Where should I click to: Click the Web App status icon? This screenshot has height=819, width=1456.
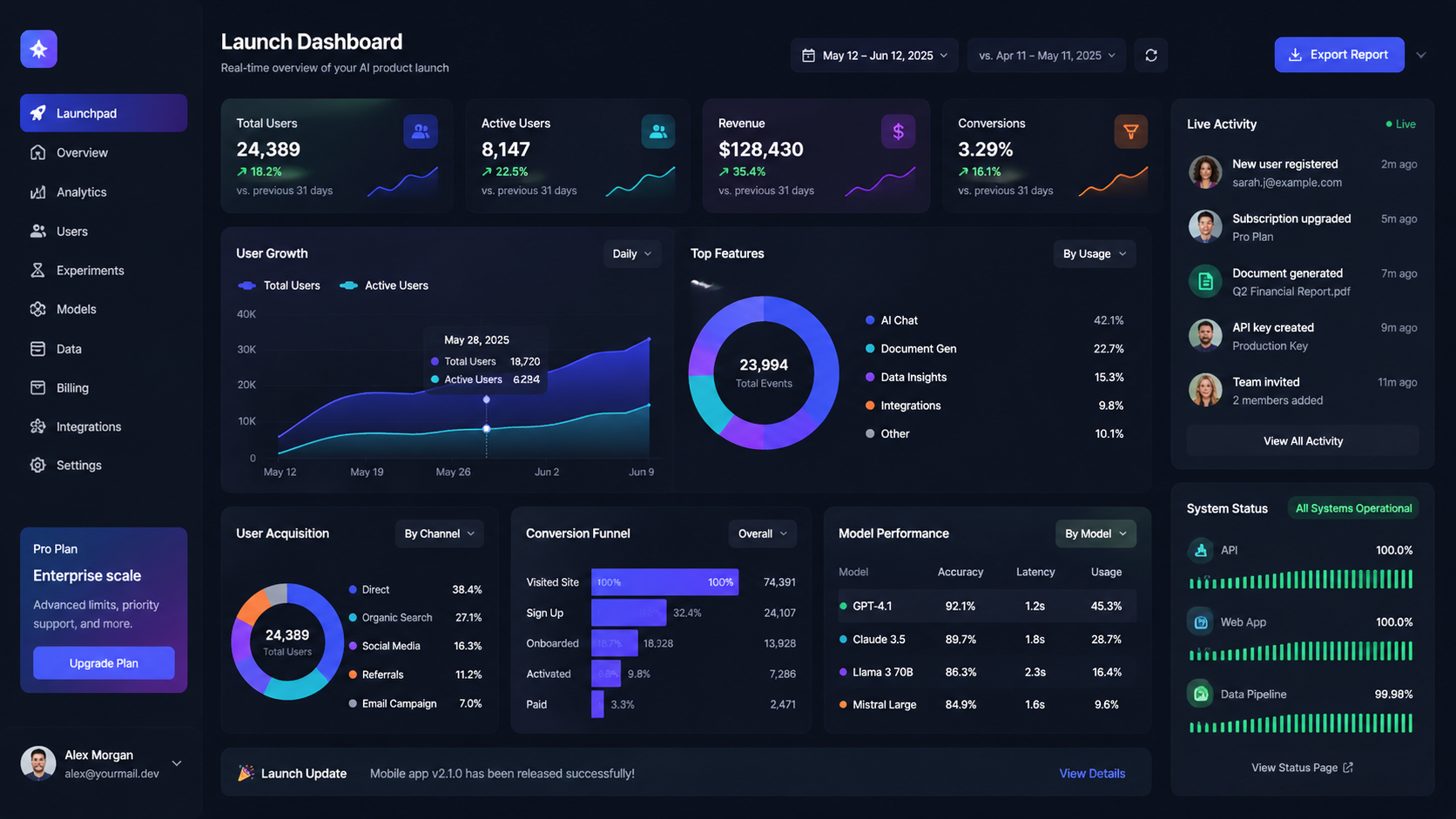point(1201,622)
